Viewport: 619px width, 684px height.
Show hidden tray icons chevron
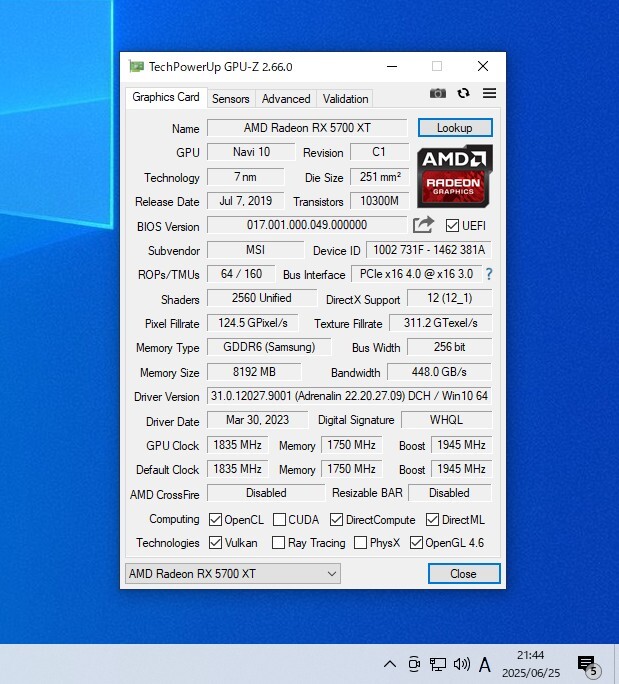[390, 664]
